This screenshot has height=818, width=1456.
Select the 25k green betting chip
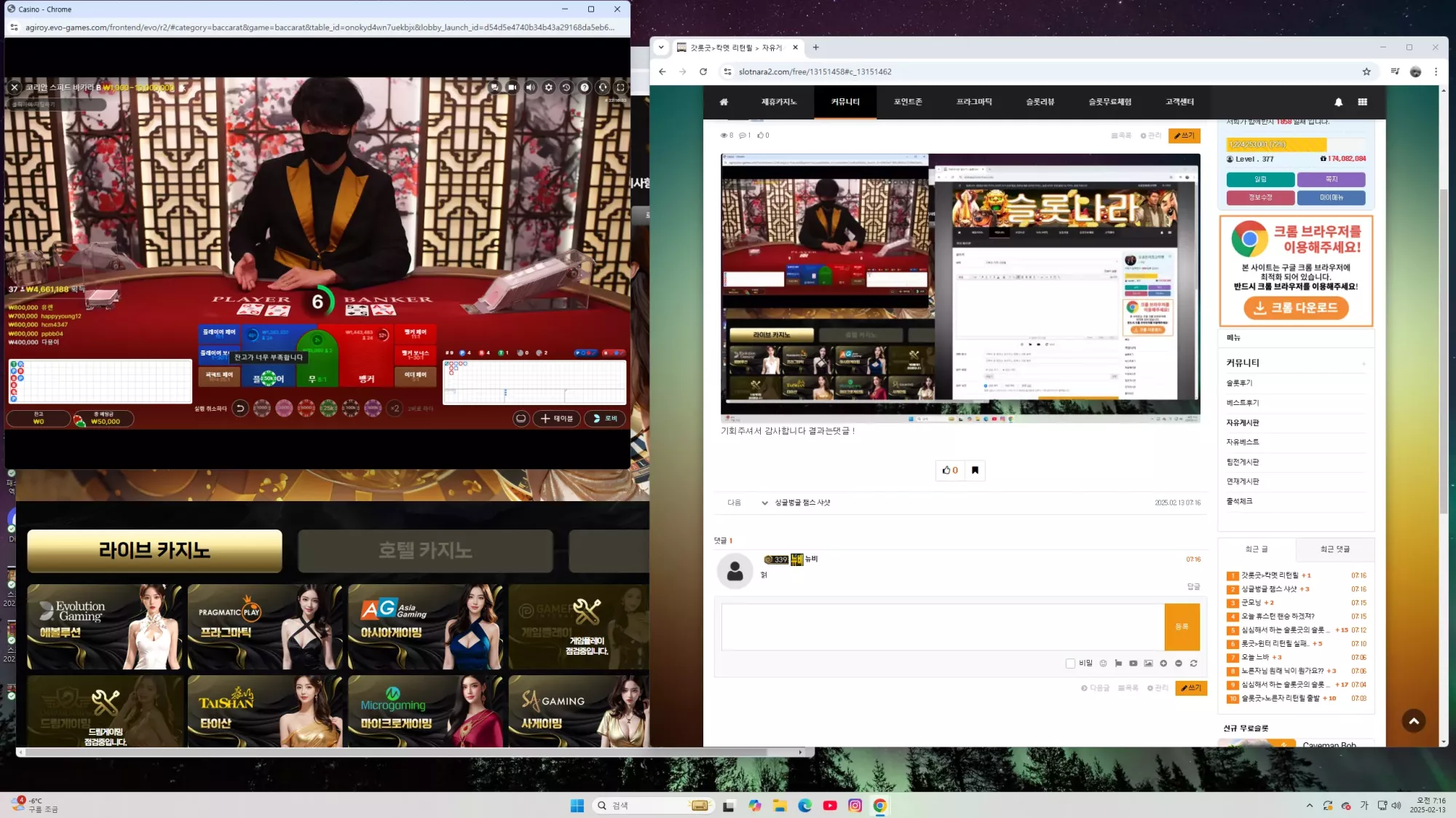[x=328, y=409]
